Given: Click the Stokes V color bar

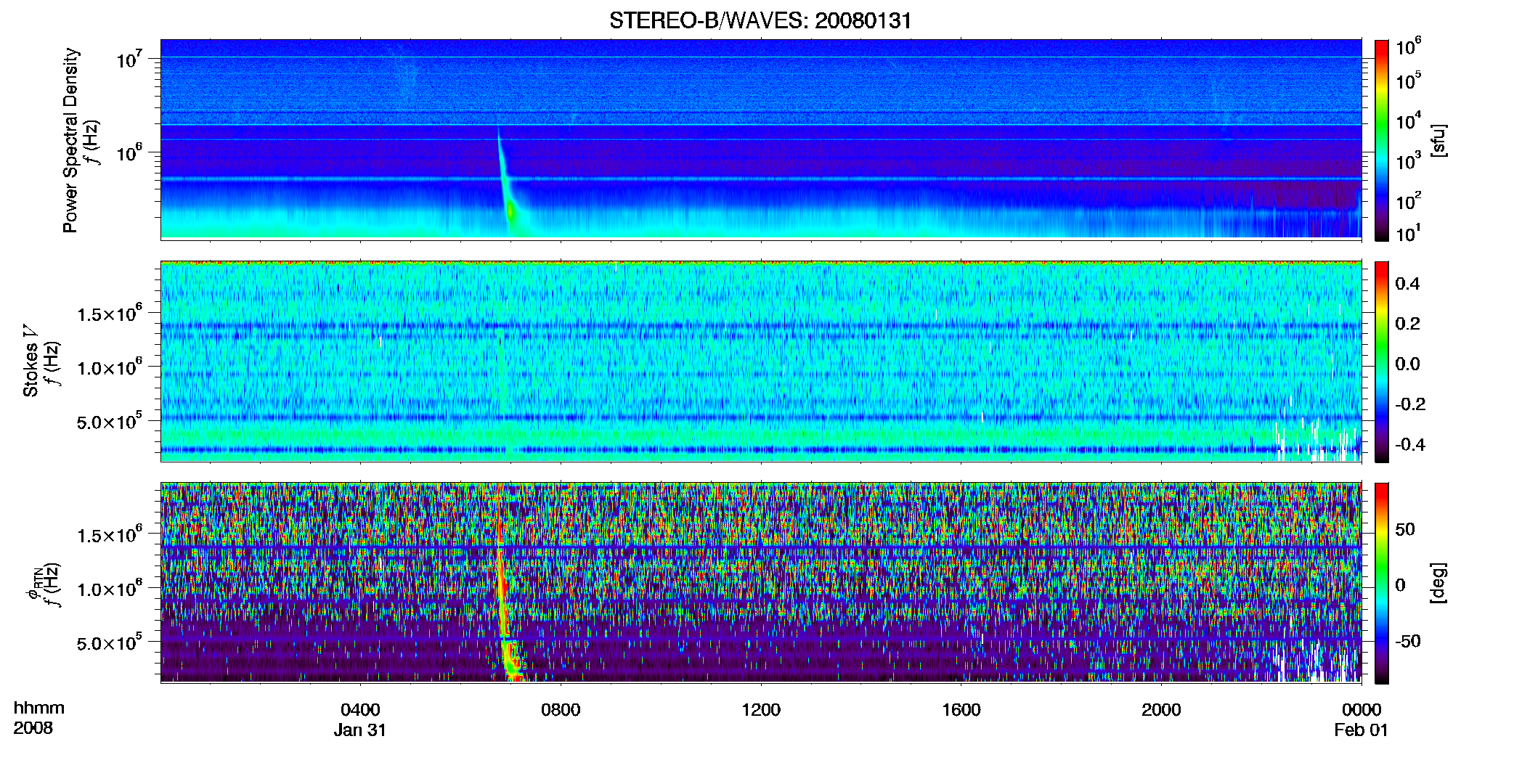Looking at the screenshot, I should tap(1382, 362).
